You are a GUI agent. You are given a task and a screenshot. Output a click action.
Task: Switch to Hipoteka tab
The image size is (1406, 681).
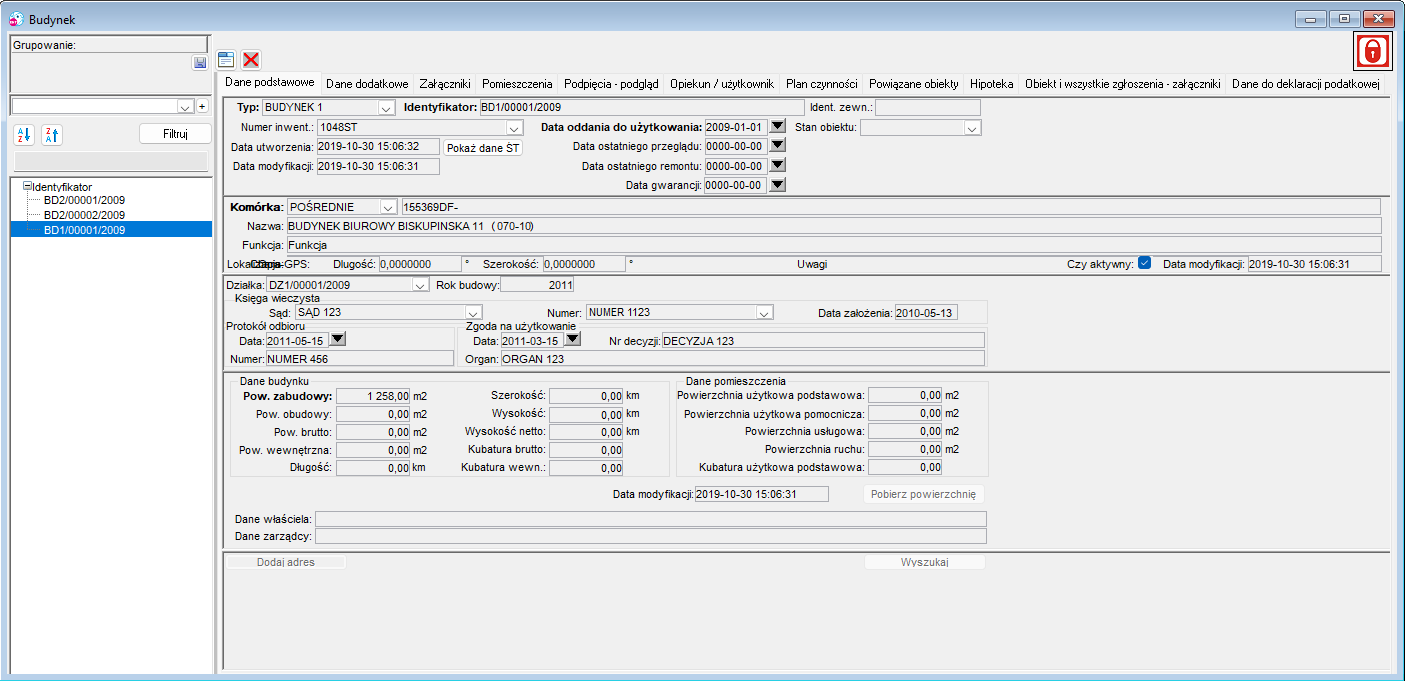992,84
